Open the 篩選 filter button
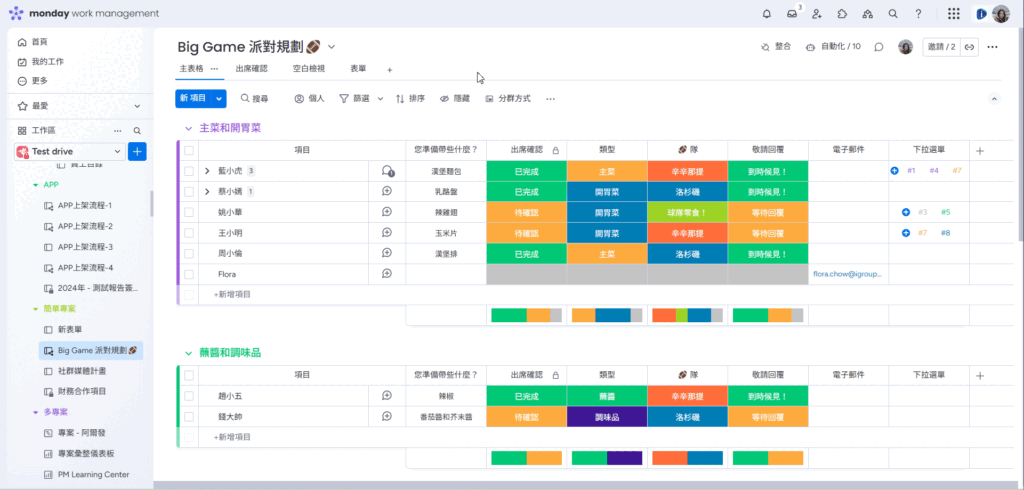Screen dimensions: 1024x490 tap(355, 99)
